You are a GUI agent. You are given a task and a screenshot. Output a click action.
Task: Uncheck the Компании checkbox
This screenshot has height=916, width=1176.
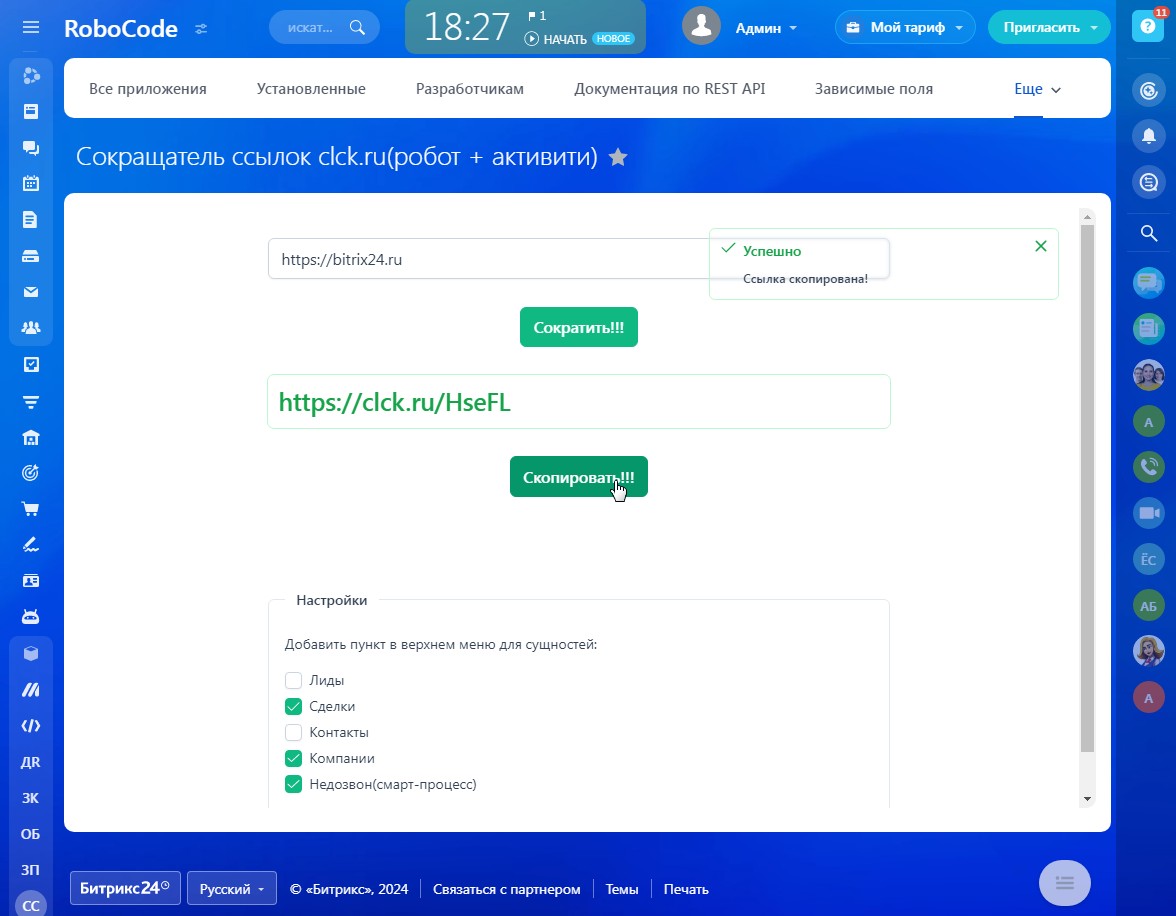coord(293,758)
